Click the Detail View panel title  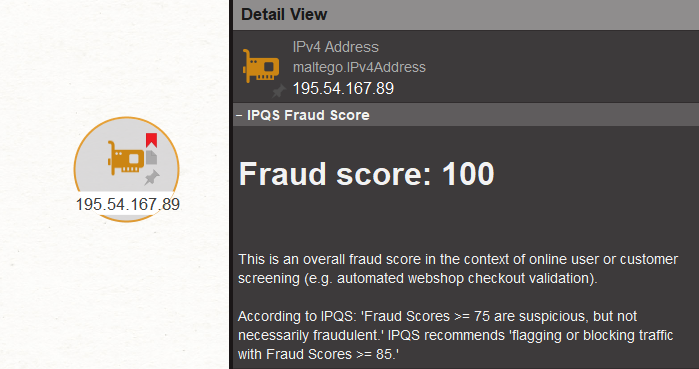click(x=284, y=14)
